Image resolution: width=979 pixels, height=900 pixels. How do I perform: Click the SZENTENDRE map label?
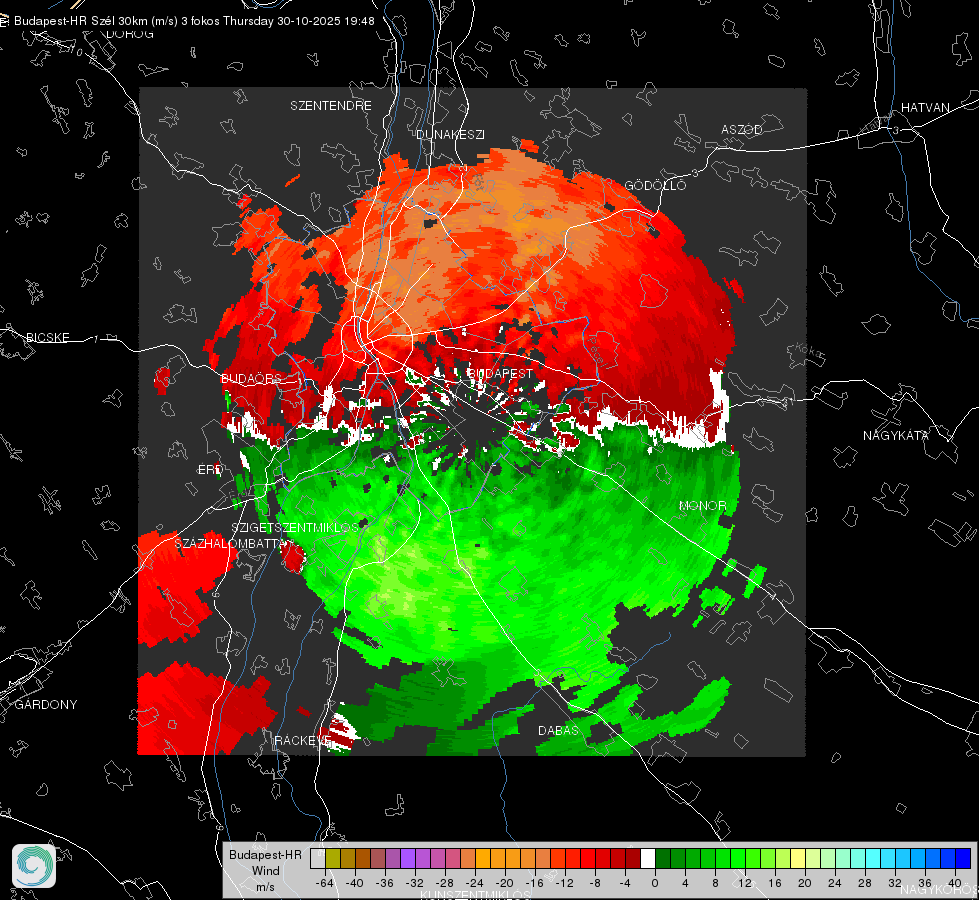pyautogui.click(x=330, y=106)
